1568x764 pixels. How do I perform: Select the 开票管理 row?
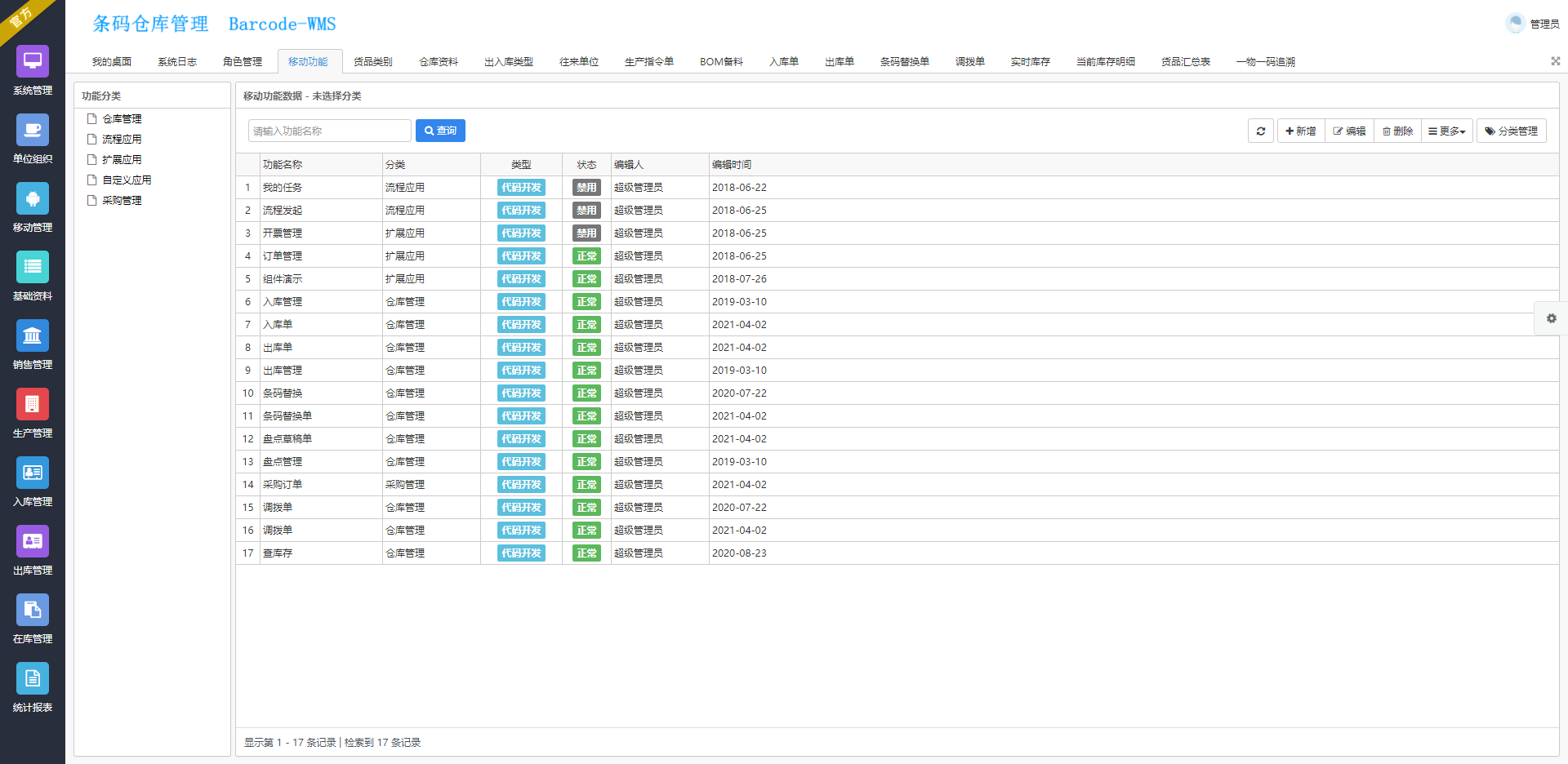pos(898,233)
